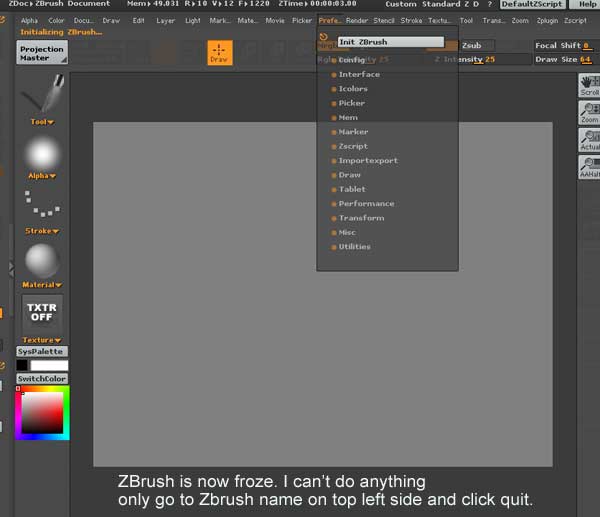Activate the orange Draw mode button

tap(220, 53)
